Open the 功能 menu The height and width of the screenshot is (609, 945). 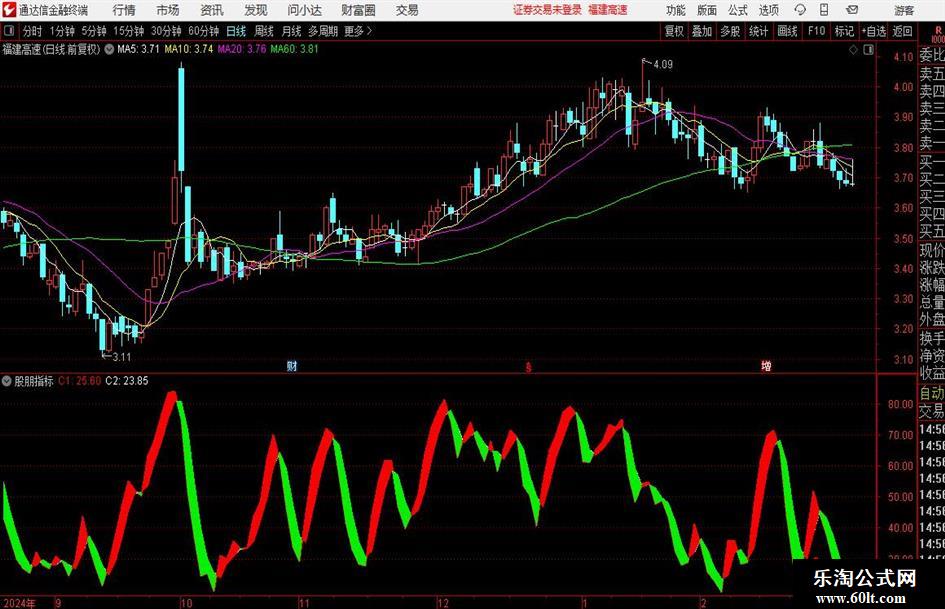676,10
